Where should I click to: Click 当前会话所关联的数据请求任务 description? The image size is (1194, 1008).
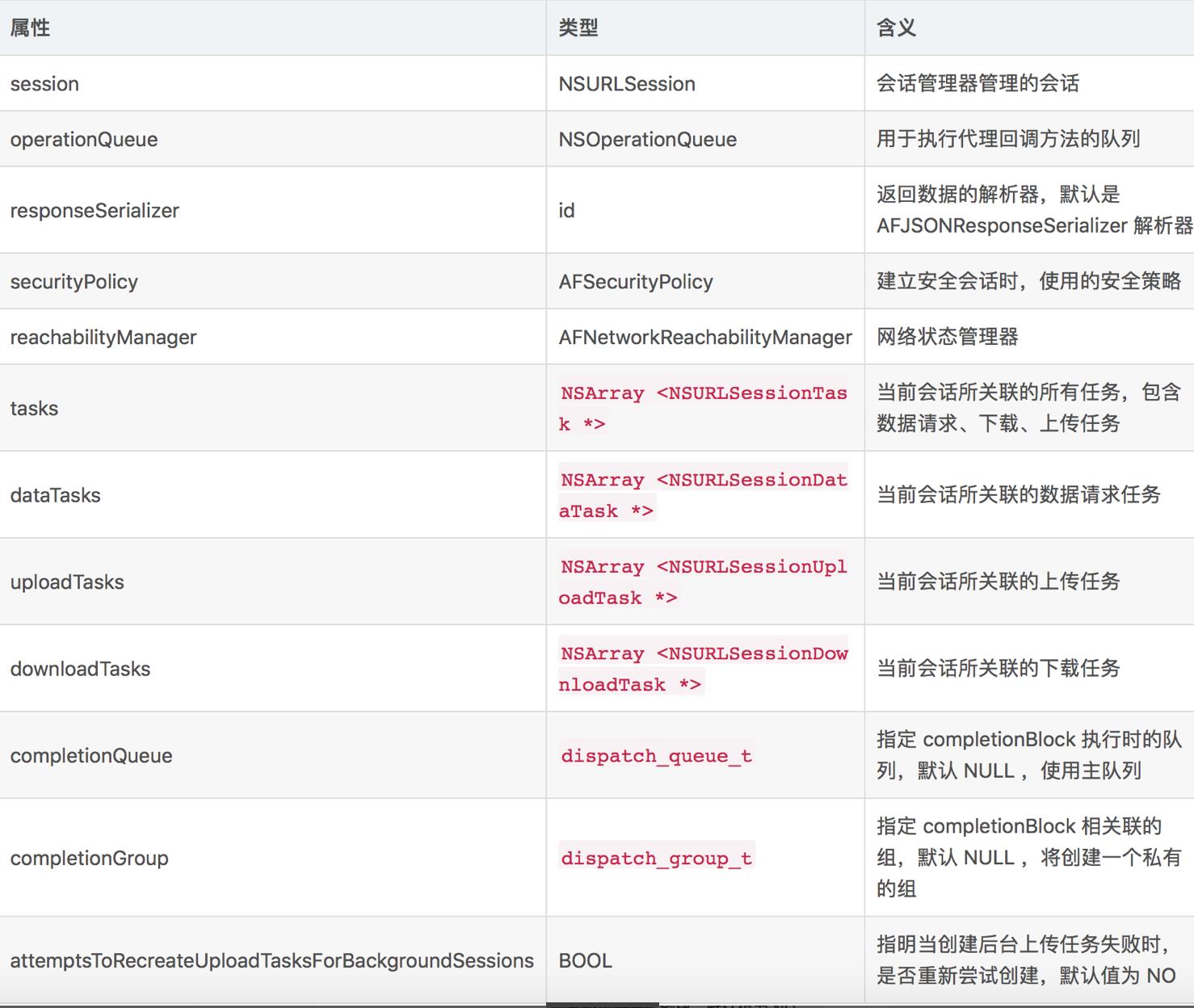pos(1019,495)
